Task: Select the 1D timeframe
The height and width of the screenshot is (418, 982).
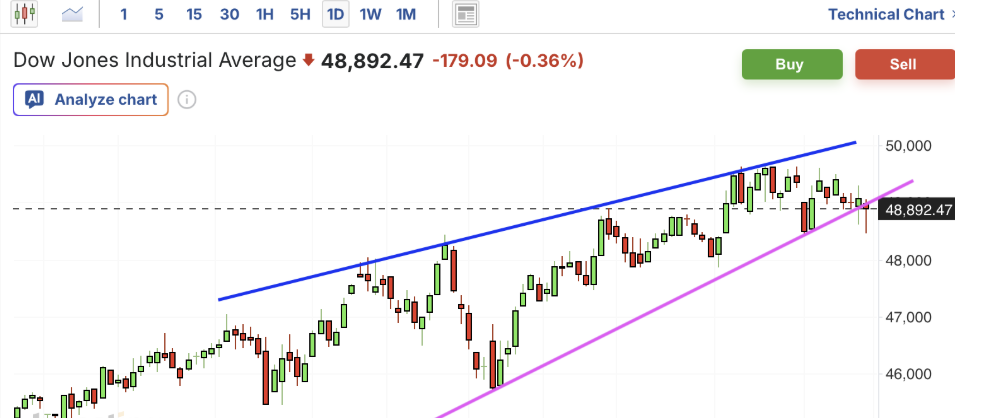Action: [335, 14]
